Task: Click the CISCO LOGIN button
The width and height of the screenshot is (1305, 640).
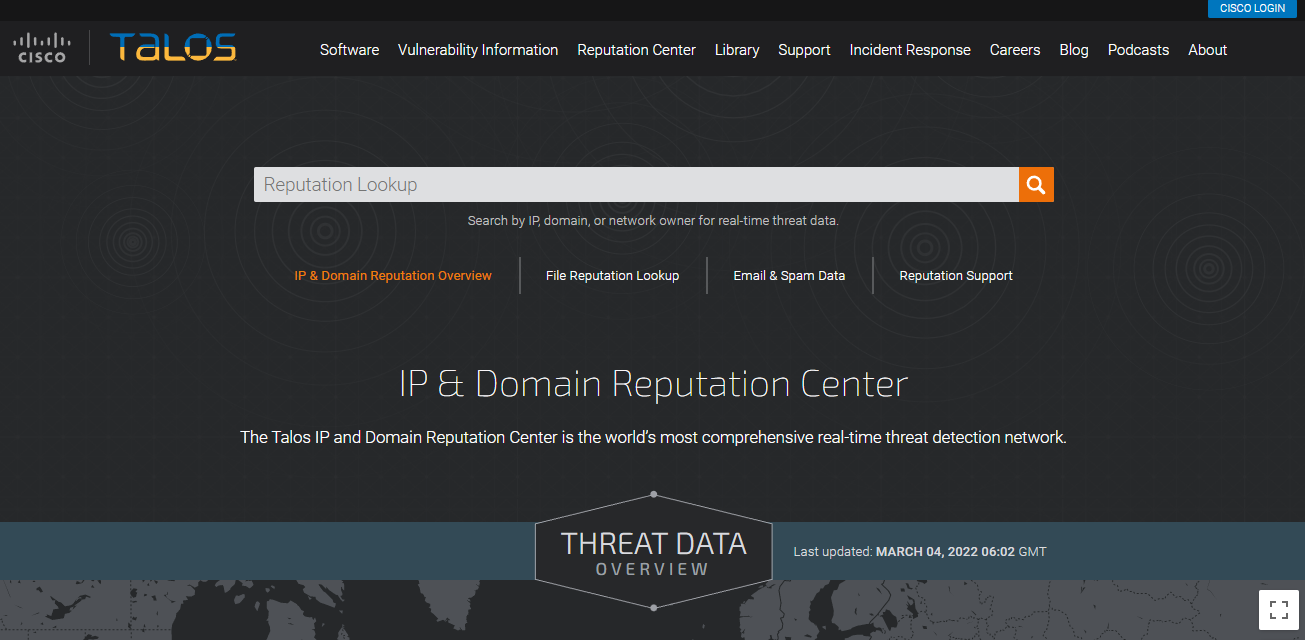Action: (1252, 8)
